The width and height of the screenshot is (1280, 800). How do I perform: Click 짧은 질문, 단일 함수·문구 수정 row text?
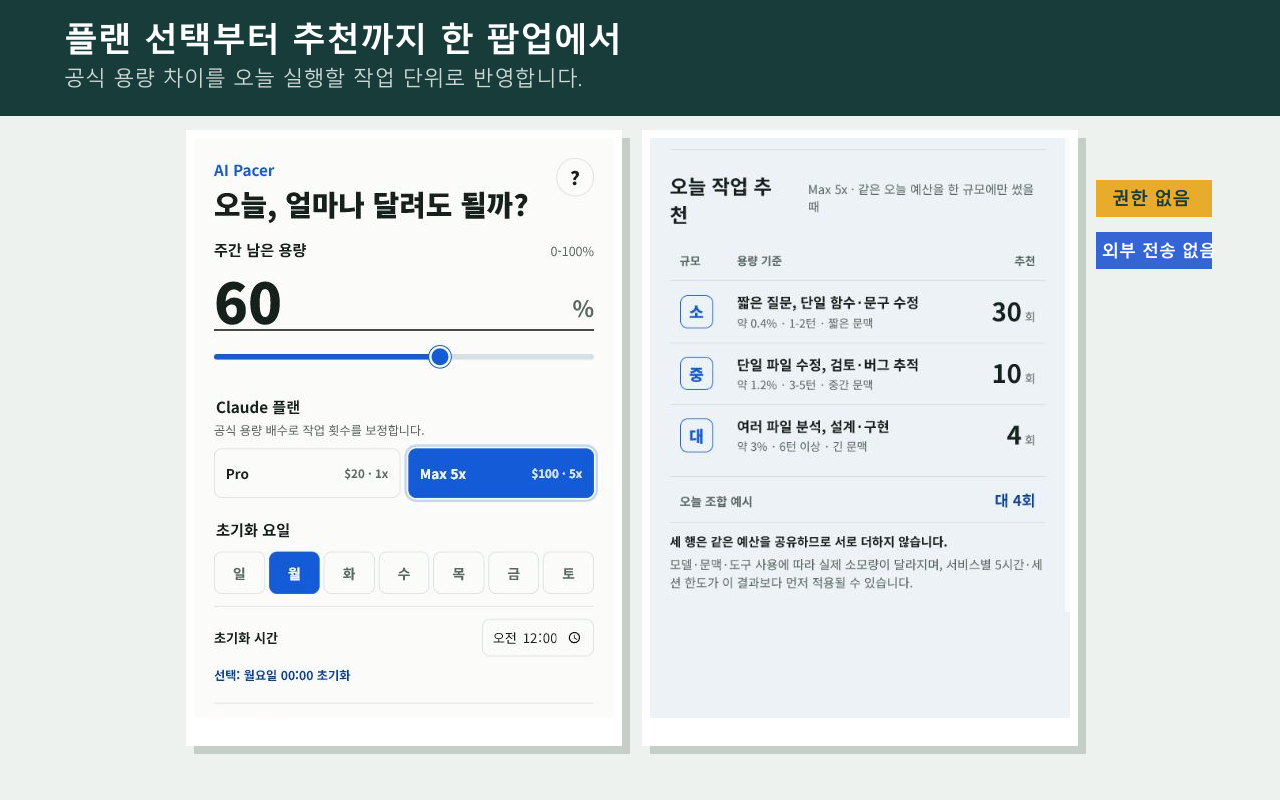827,303
